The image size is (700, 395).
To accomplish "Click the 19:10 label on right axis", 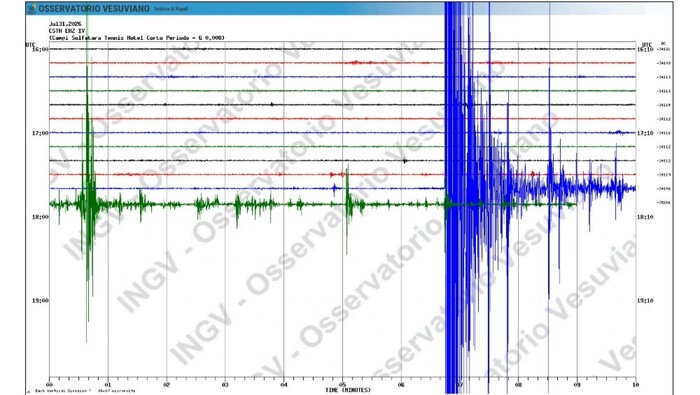I will (645, 301).
